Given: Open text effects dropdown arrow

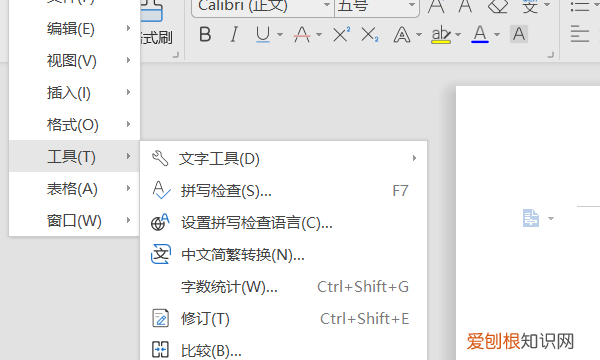Looking at the screenshot, I should pos(419,34).
